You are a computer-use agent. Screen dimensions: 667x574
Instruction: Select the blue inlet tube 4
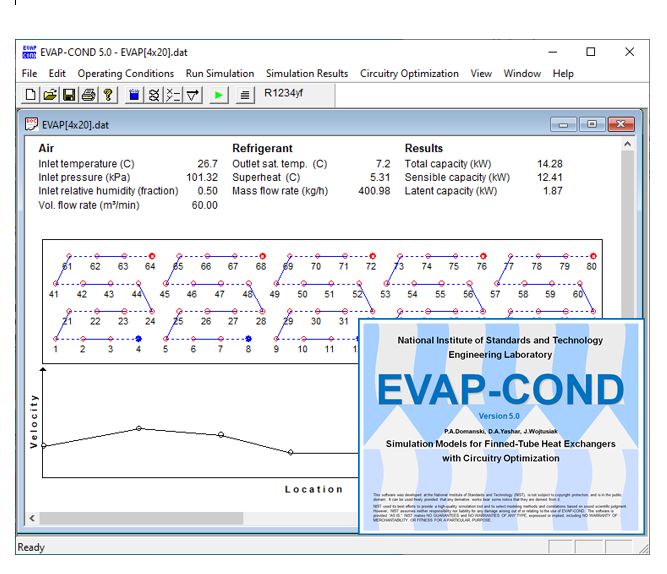tap(138, 339)
